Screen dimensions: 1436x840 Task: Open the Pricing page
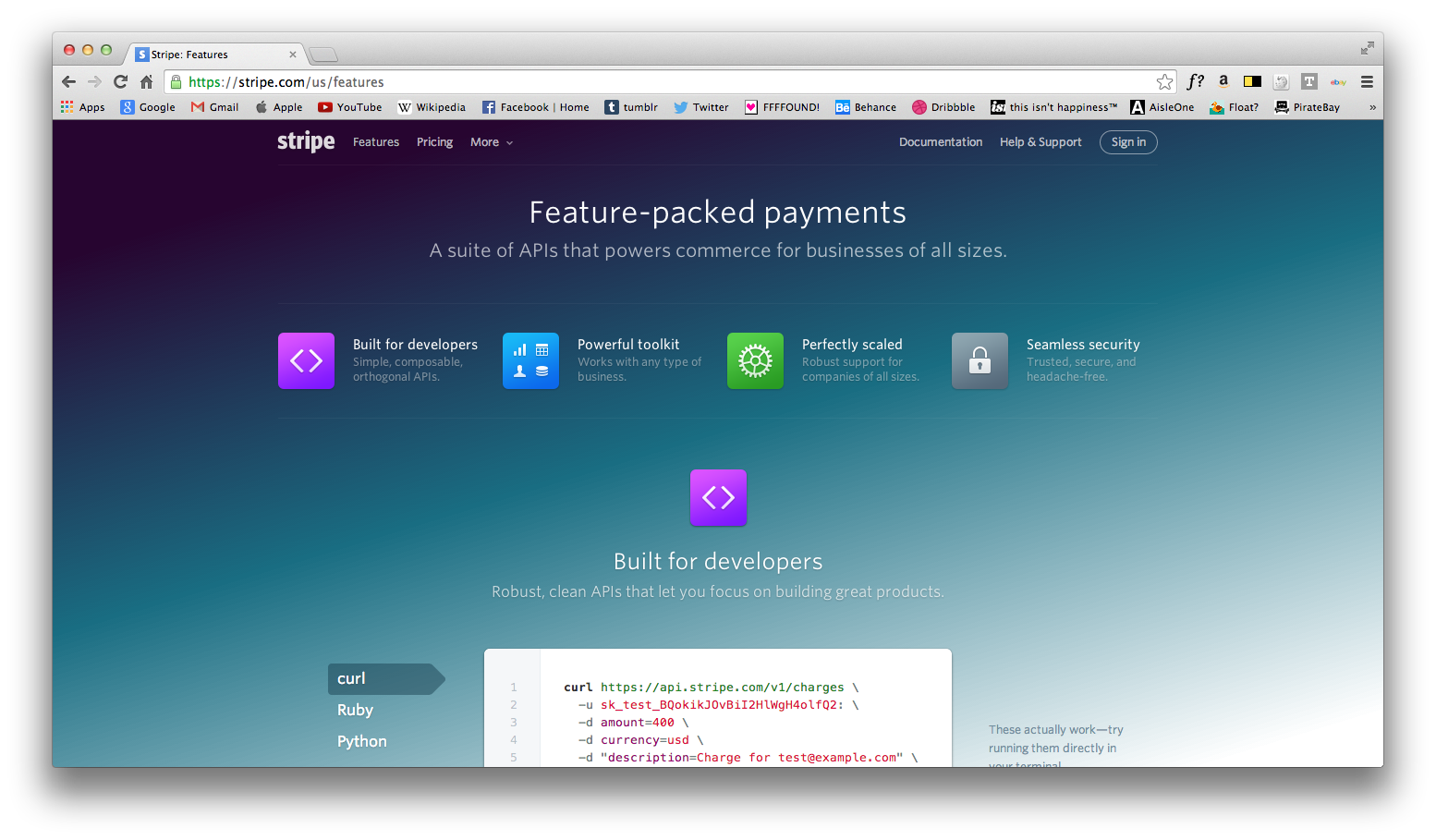434,142
